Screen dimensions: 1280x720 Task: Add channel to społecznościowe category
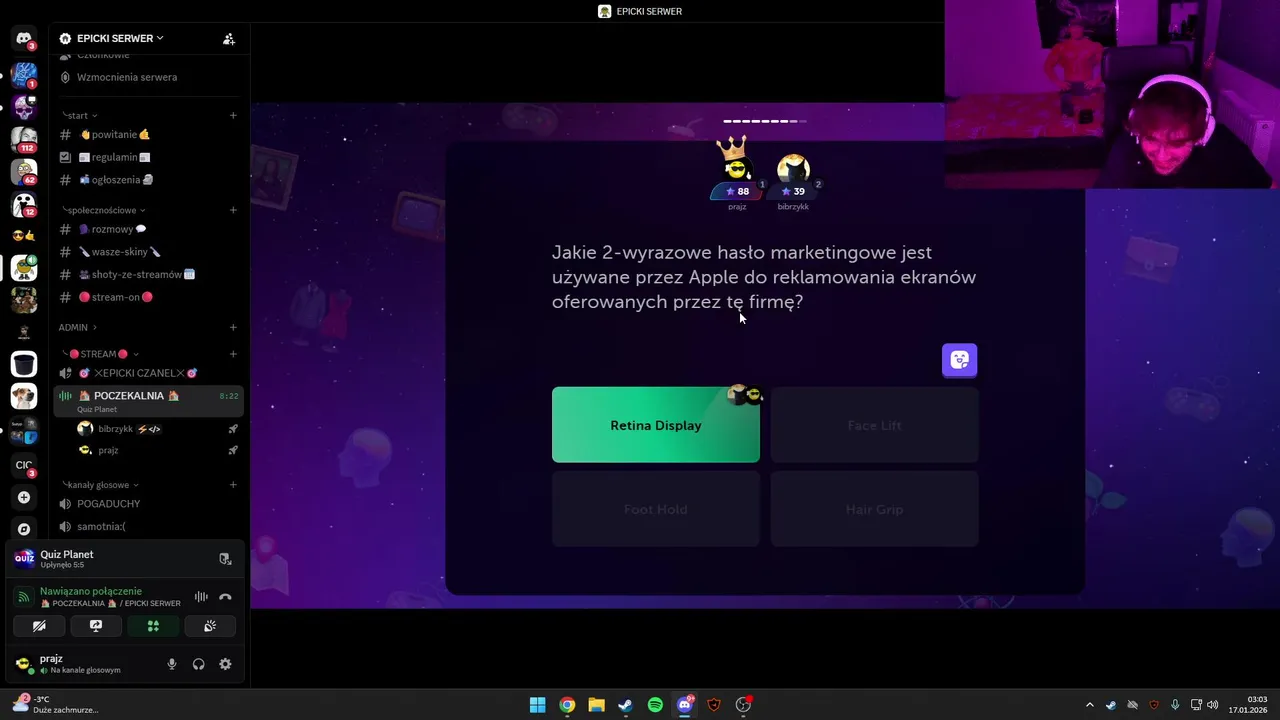(233, 210)
